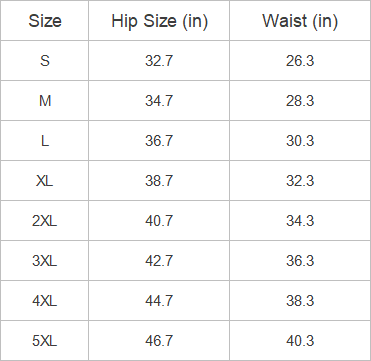Select waist value 26.3
This screenshot has width=371, height=361.
300,61
